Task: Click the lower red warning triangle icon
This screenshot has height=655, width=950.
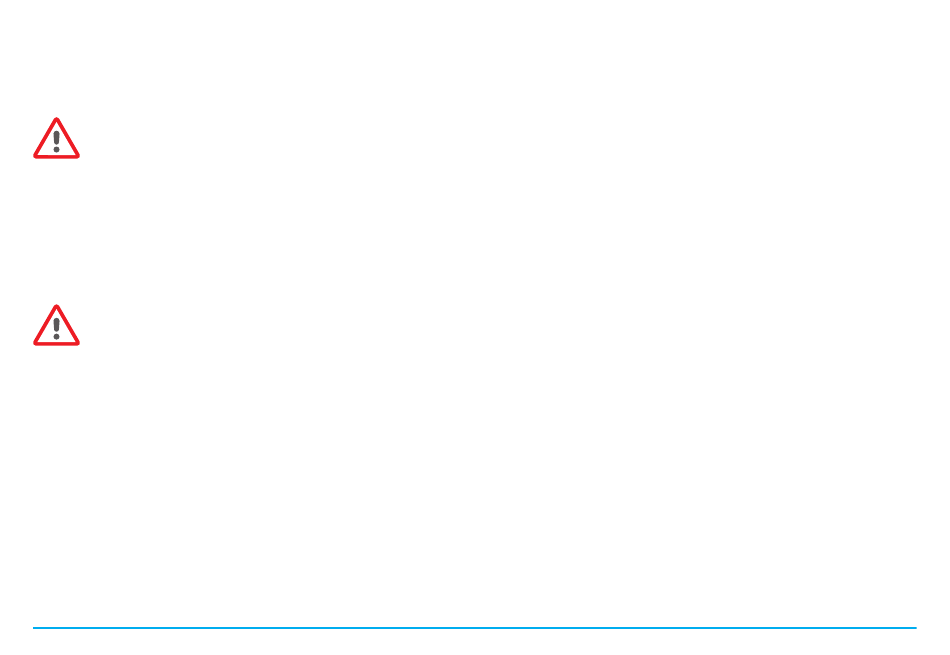Action: point(56,326)
